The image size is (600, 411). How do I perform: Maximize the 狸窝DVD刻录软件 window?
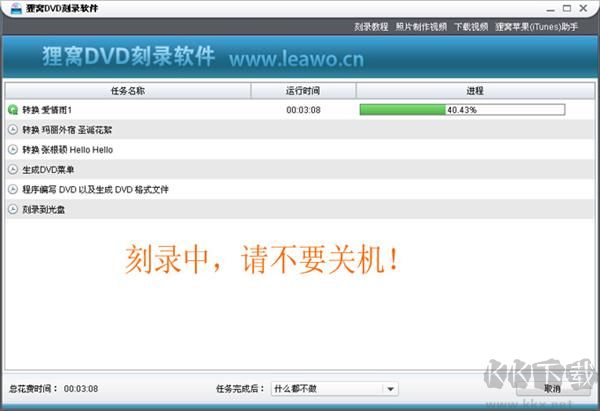[567, 8]
